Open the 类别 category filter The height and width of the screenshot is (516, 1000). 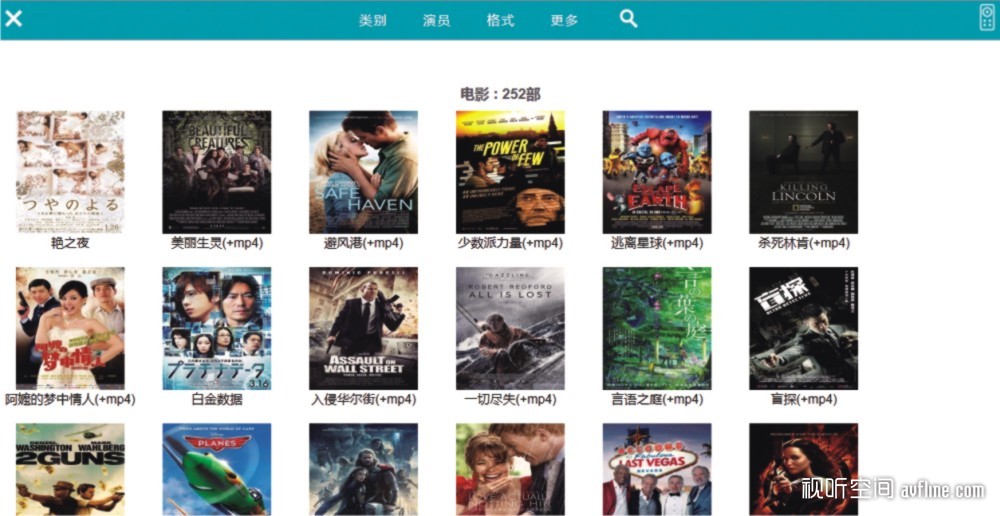372,20
